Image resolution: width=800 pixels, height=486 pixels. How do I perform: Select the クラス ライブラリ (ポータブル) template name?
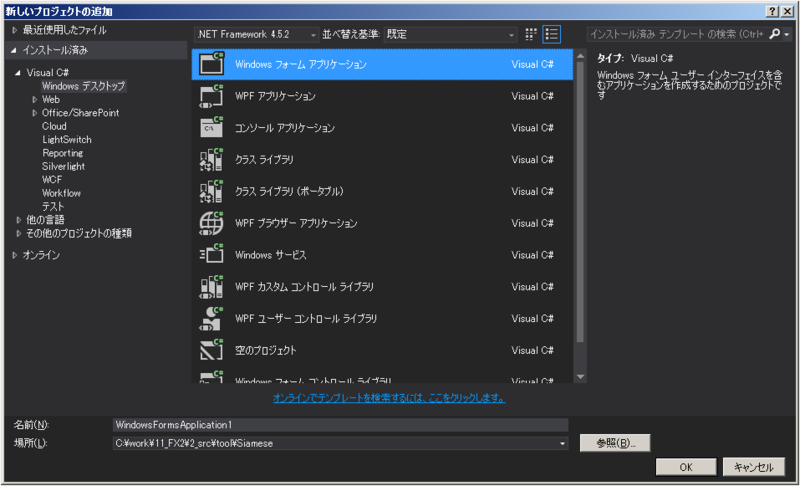[x=289, y=191]
